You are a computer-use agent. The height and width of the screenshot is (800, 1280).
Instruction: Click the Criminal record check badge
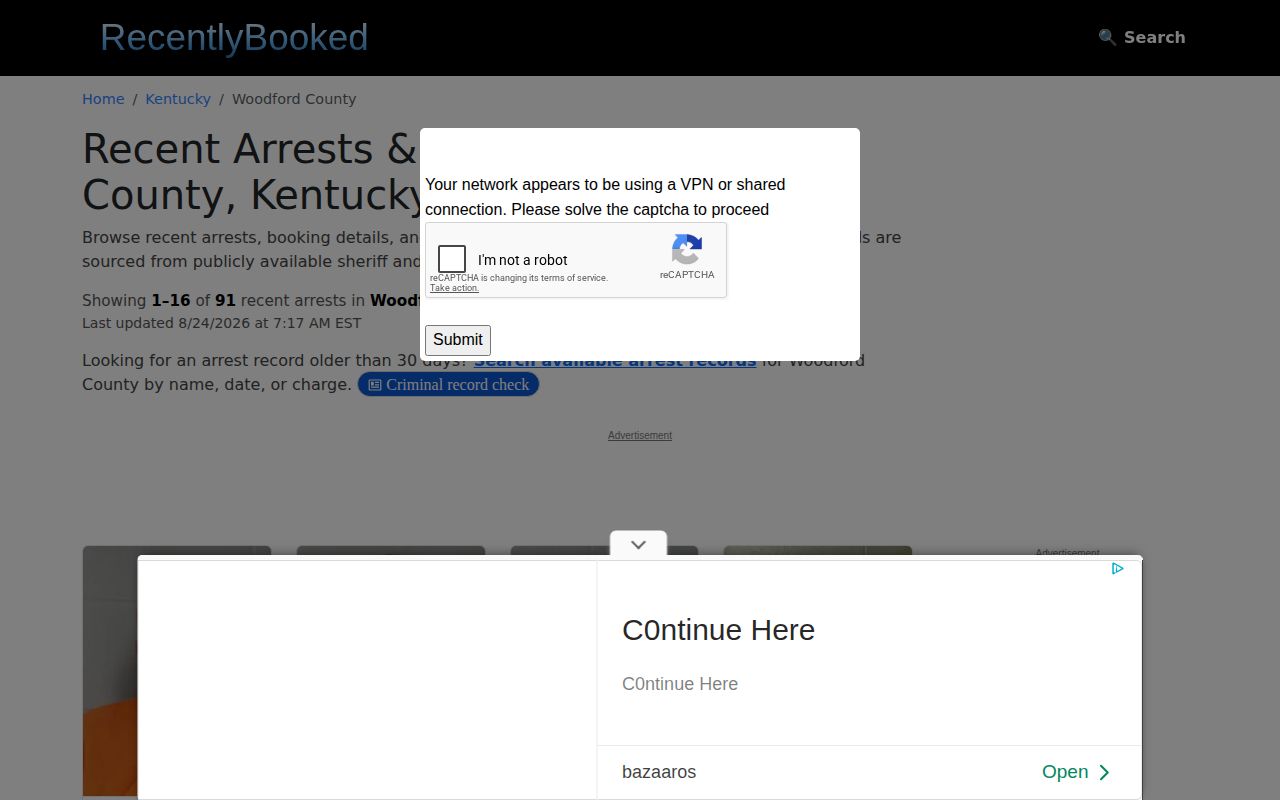[448, 384]
